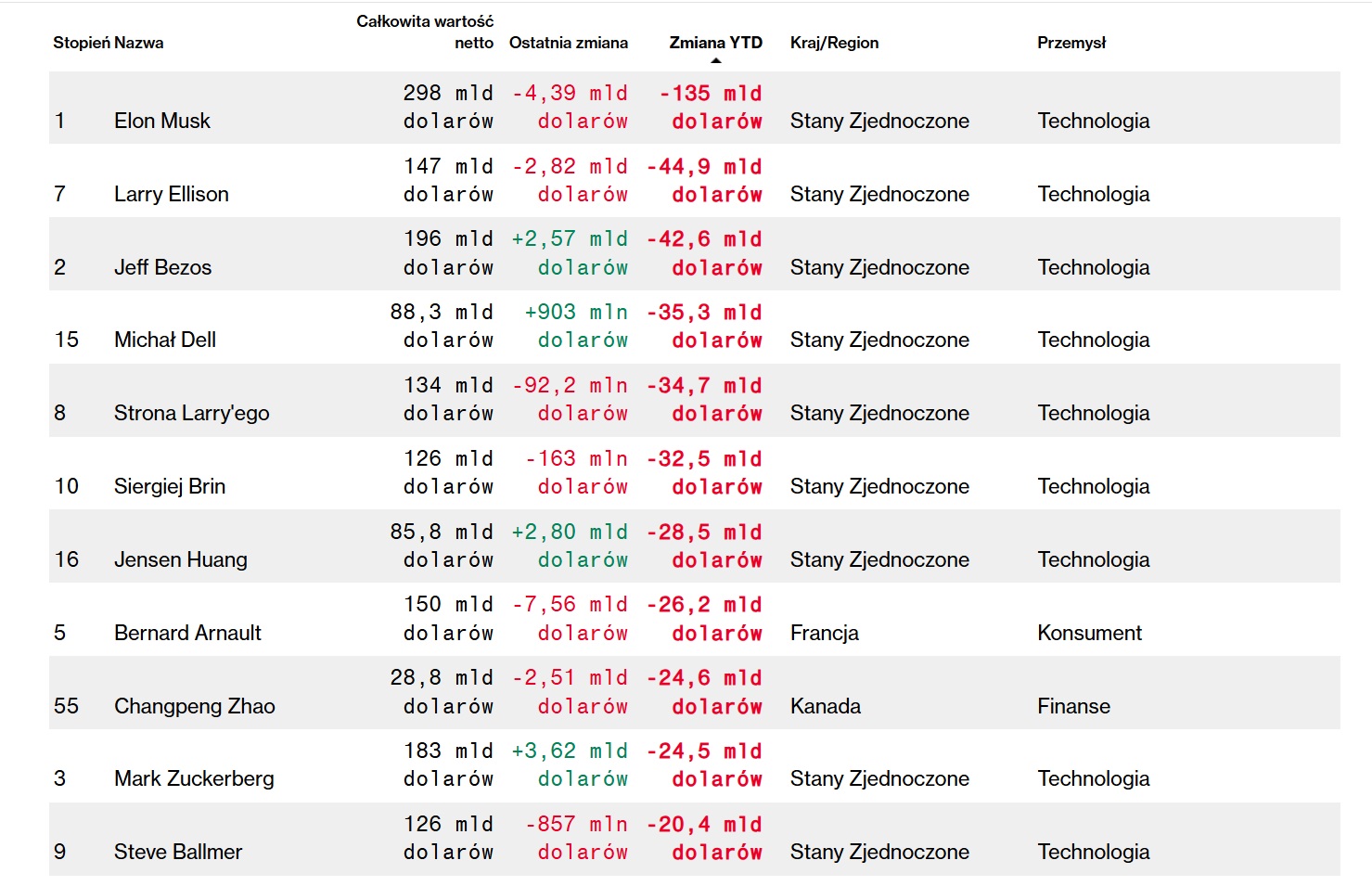1372x886 pixels.
Task: Click the Stopień column header
Action: tap(81, 43)
